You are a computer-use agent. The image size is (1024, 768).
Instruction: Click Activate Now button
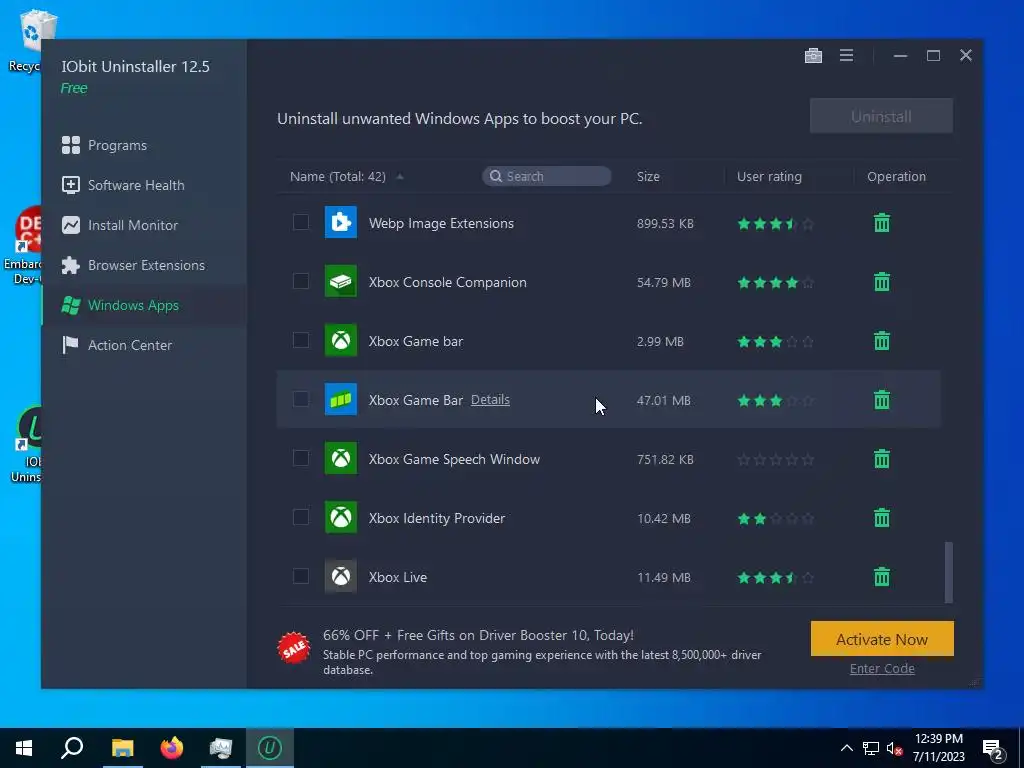pos(882,639)
